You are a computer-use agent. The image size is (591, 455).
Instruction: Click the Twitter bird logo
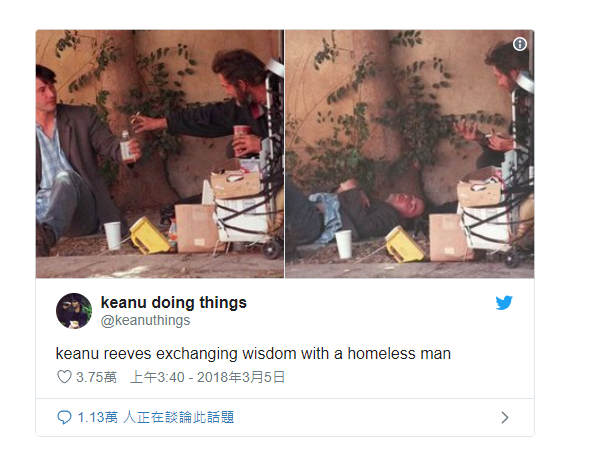[504, 302]
